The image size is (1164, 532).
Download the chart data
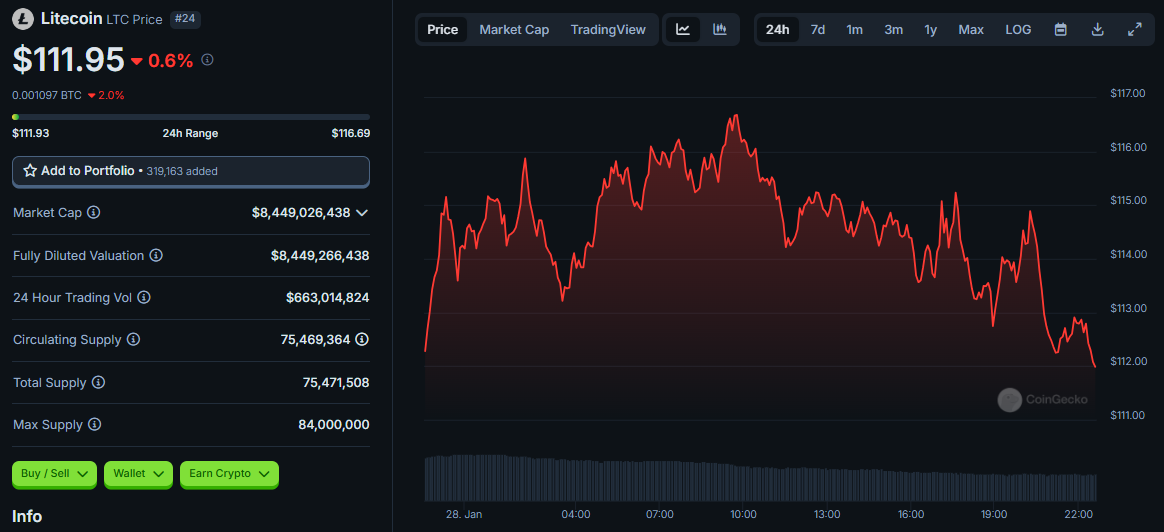(1098, 30)
